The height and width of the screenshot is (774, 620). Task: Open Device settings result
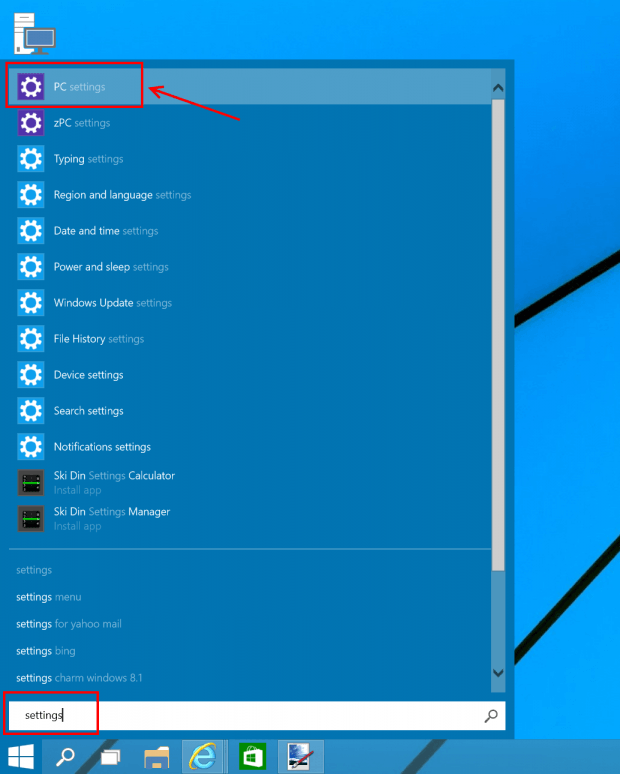250,375
